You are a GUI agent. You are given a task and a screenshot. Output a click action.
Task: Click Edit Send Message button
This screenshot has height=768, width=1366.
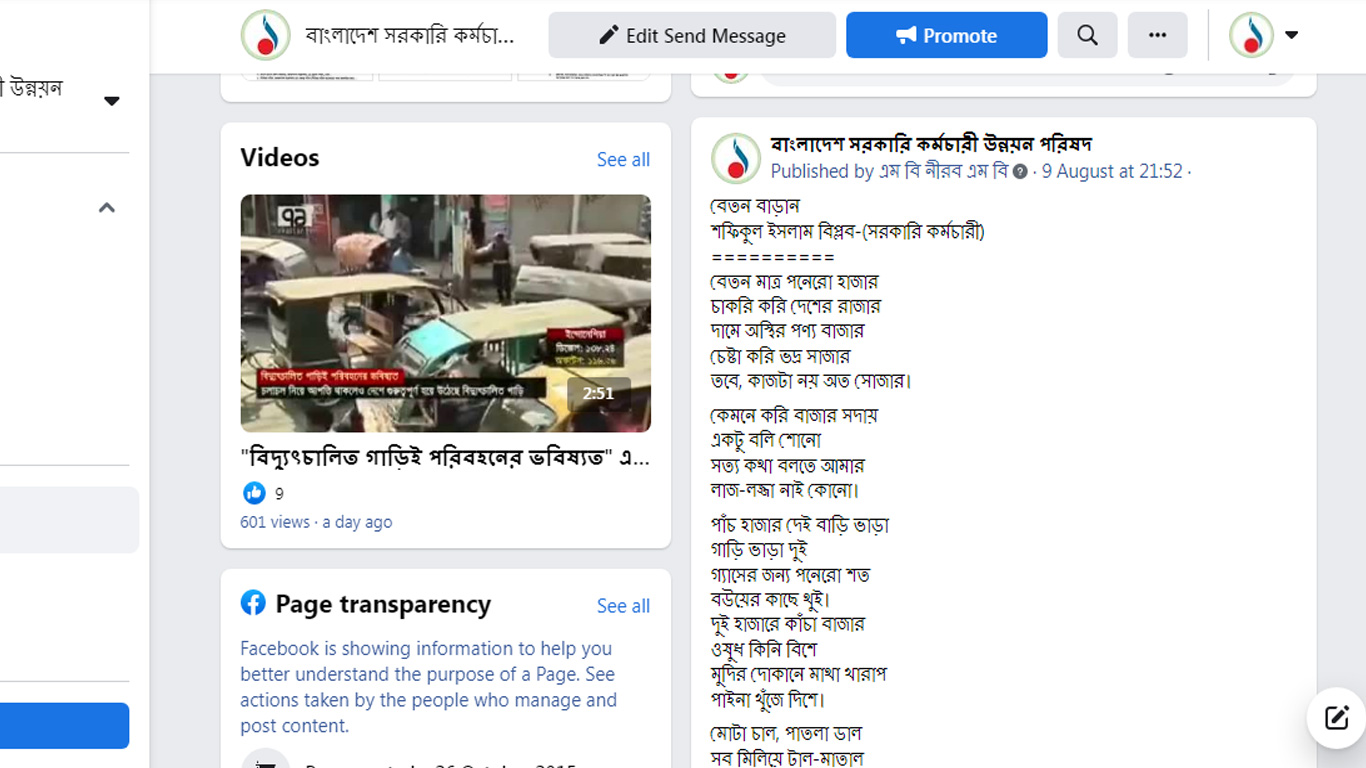pyautogui.click(x=692, y=35)
